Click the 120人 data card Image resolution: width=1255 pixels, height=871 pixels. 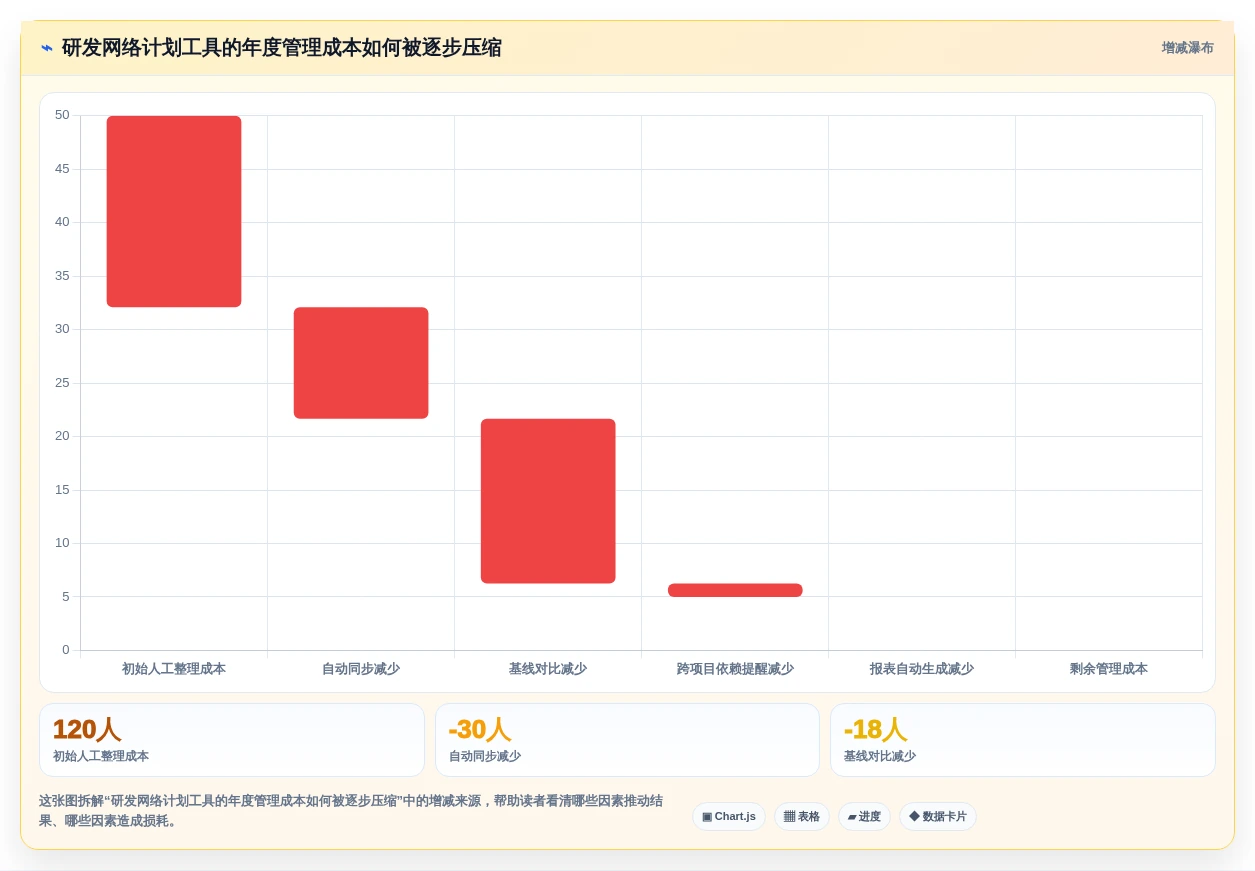coord(232,740)
